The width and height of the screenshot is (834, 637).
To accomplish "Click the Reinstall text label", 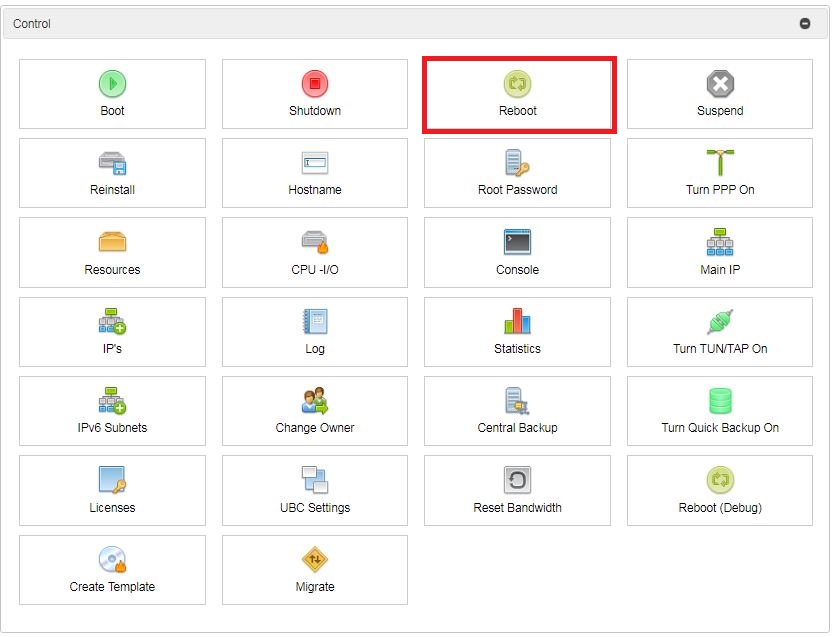I will click(x=112, y=190).
